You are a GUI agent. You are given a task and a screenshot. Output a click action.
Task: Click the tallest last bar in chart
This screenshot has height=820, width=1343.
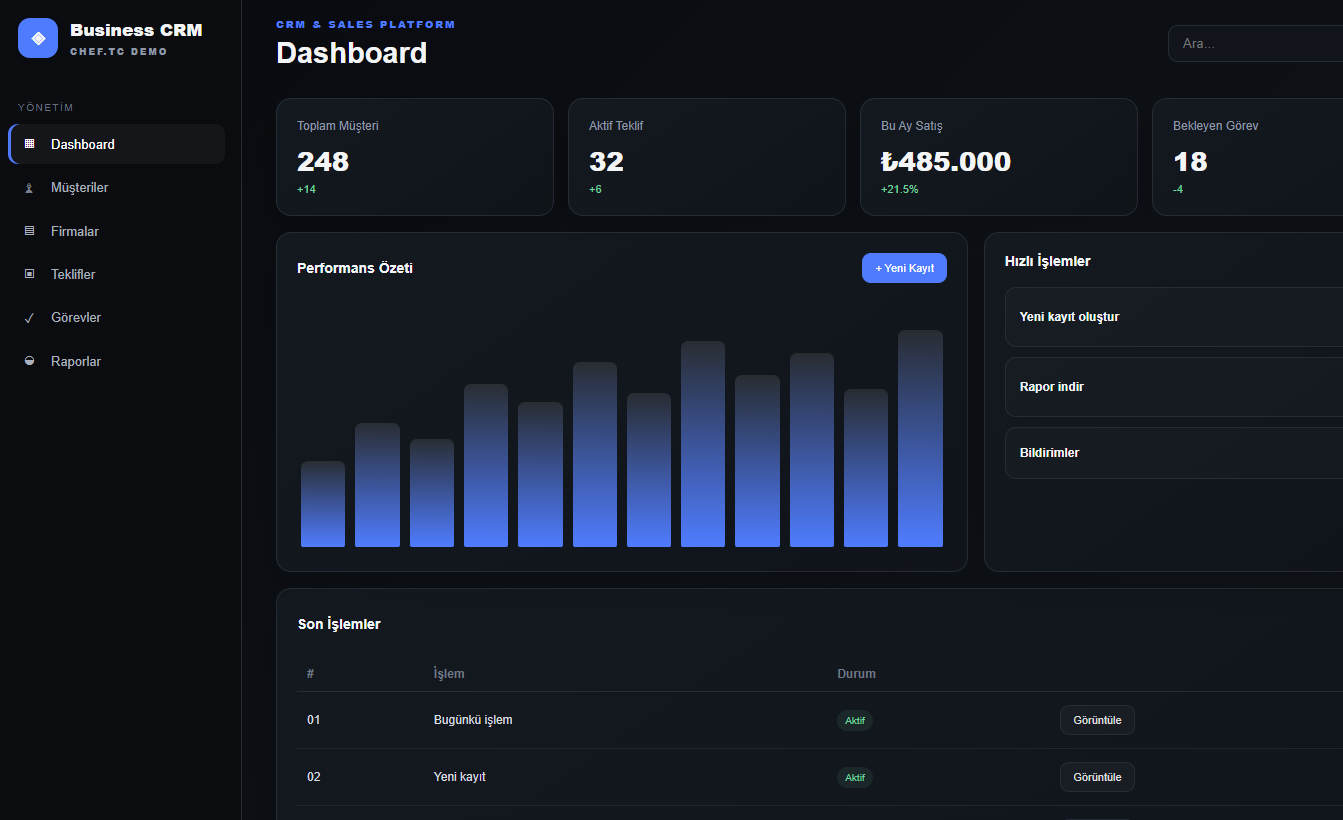click(x=920, y=439)
